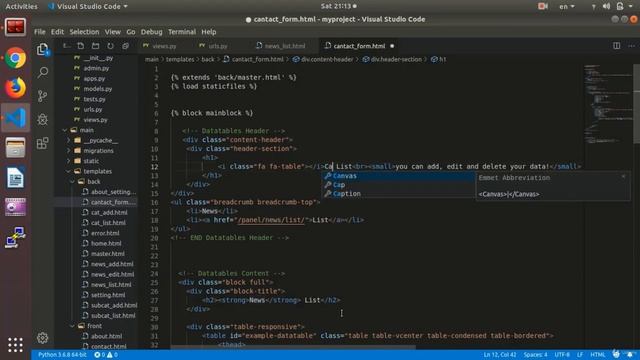
Task: Click the editor horizontal scrollbar
Action: (x=293, y=347)
